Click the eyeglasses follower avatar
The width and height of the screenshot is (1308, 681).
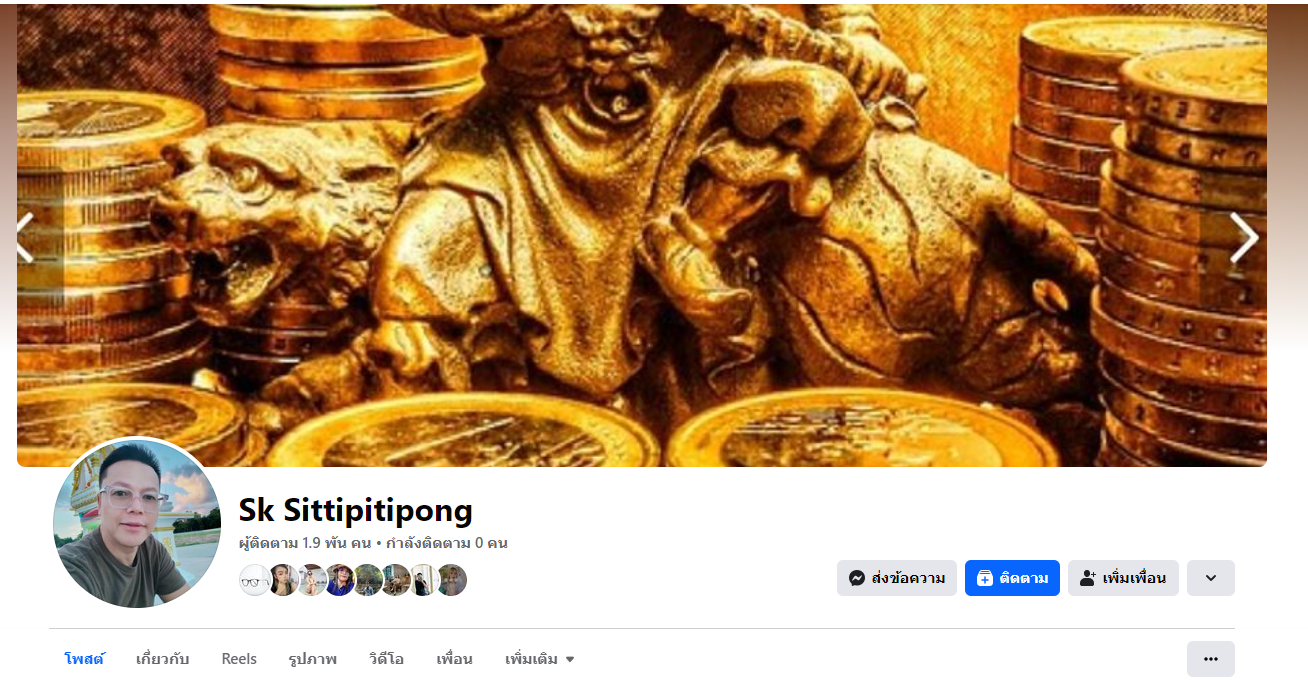255,580
